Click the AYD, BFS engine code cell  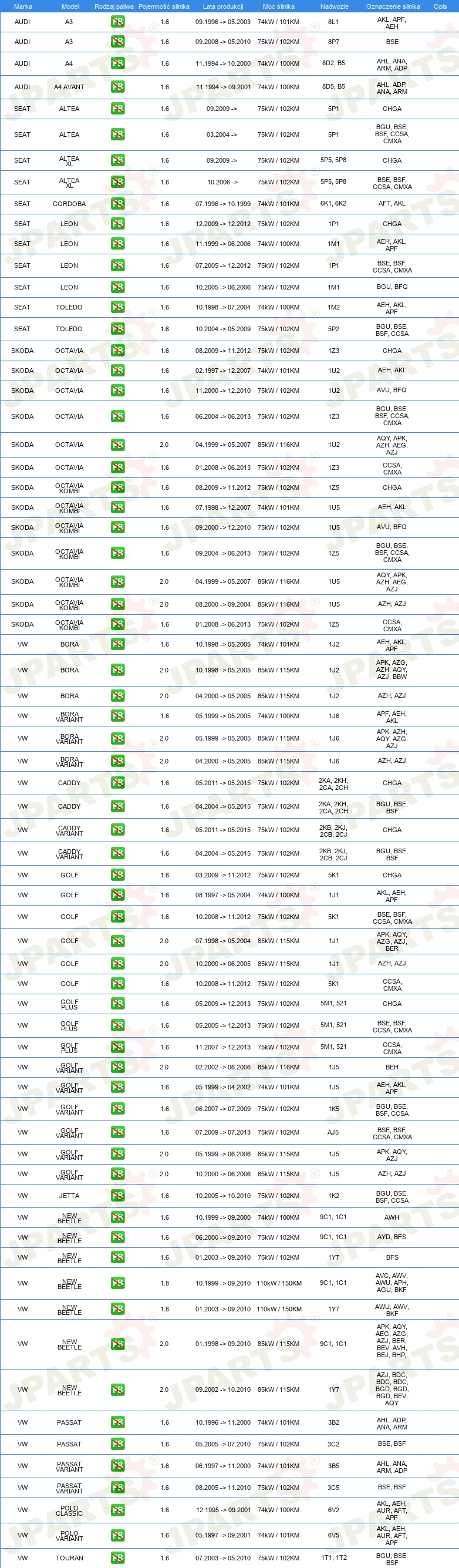point(392,1237)
